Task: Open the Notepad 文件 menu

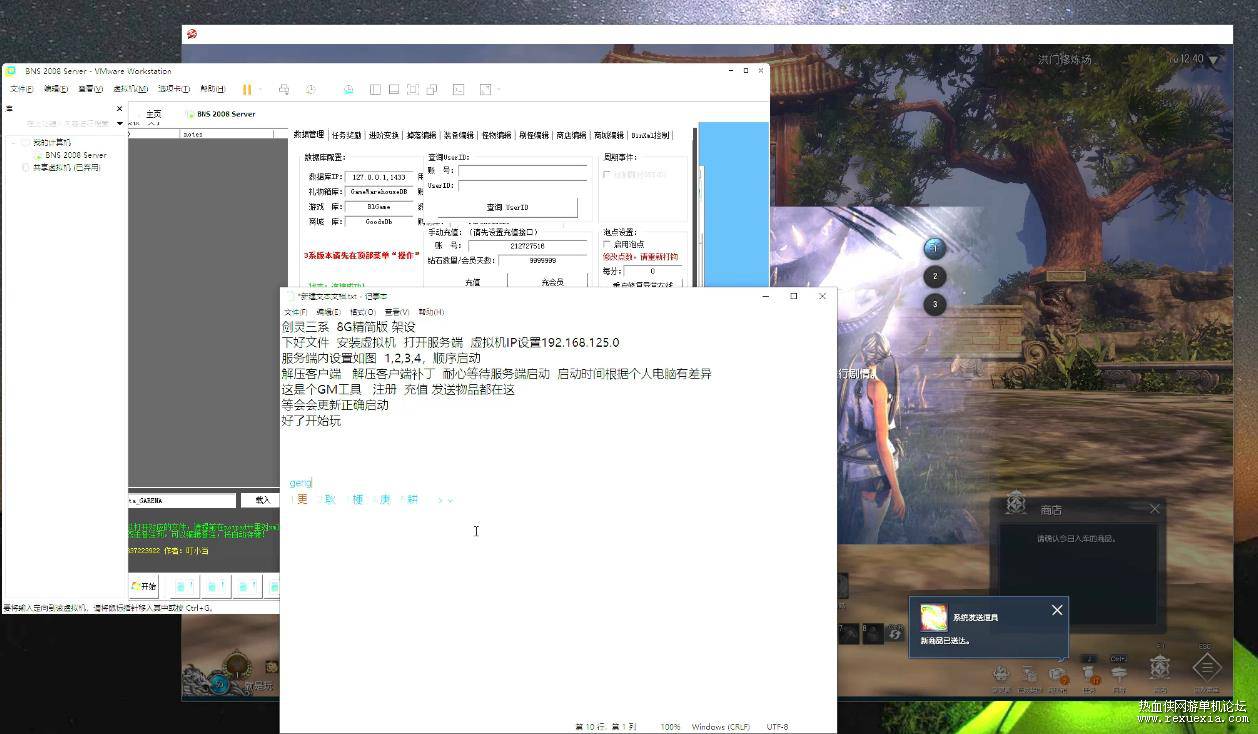Action: (295, 312)
